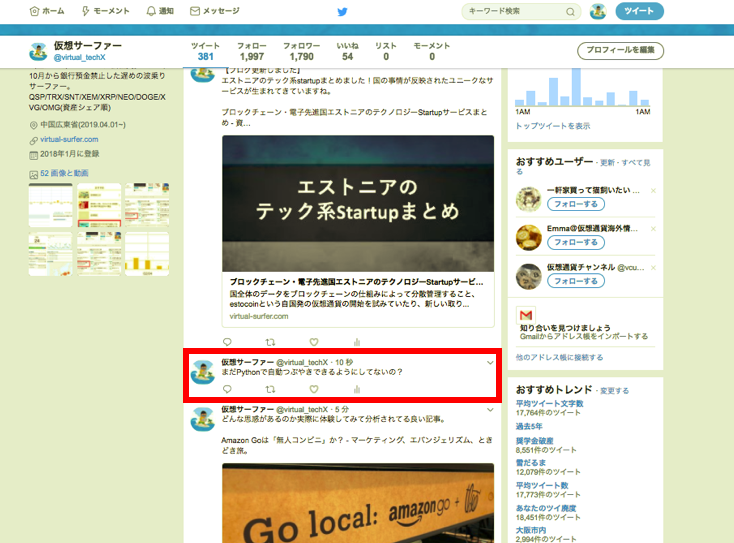
Task: Reply to the Estonia startup tweet
Action: 227,342
